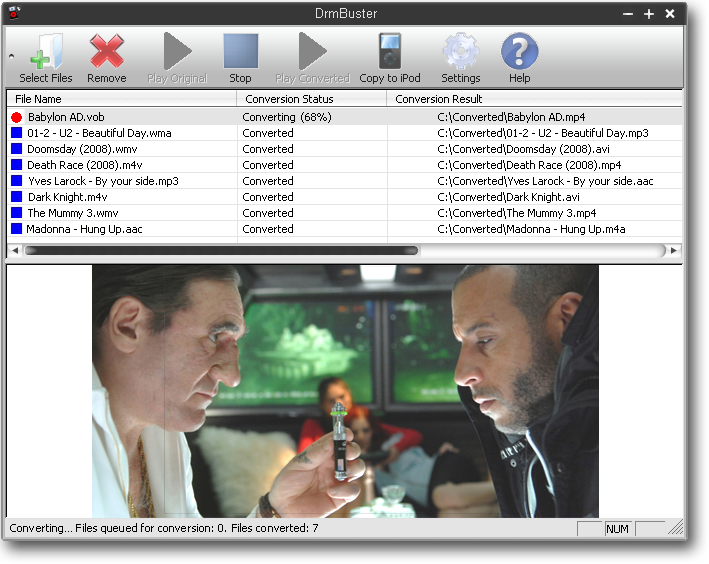Click result path C:\Converted\Death Race (2008).mp4
The width and height of the screenshot is (709, 564).
tap(529, 165)
